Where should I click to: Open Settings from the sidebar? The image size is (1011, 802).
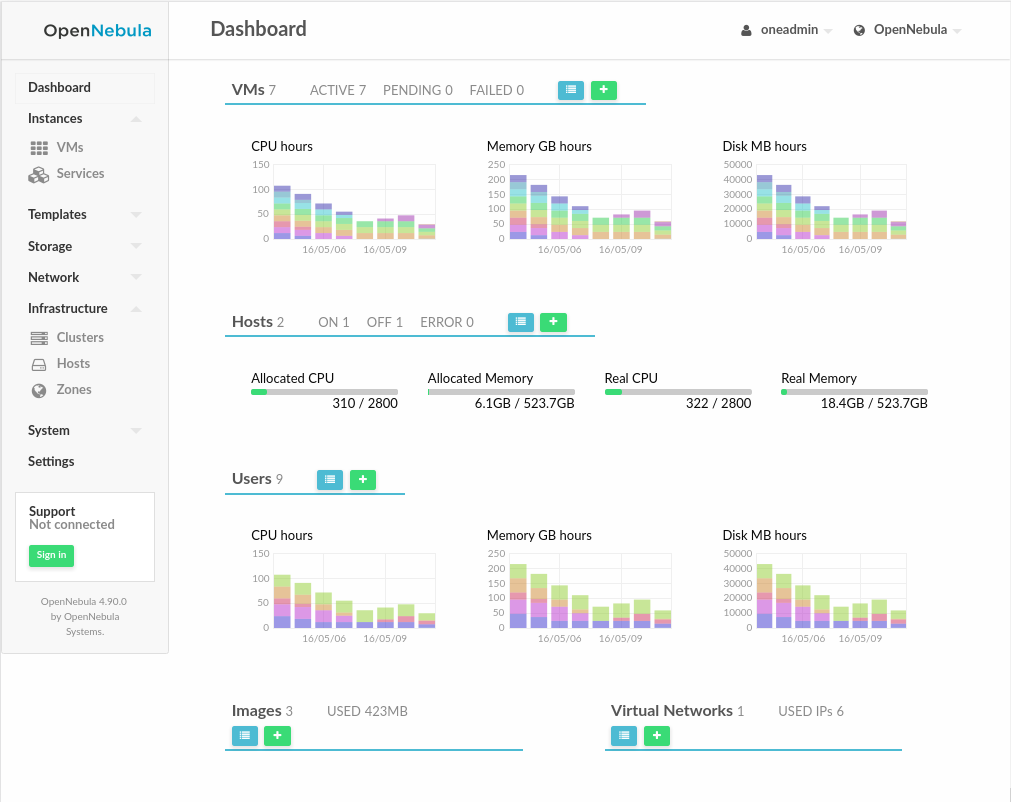[51, 461]
